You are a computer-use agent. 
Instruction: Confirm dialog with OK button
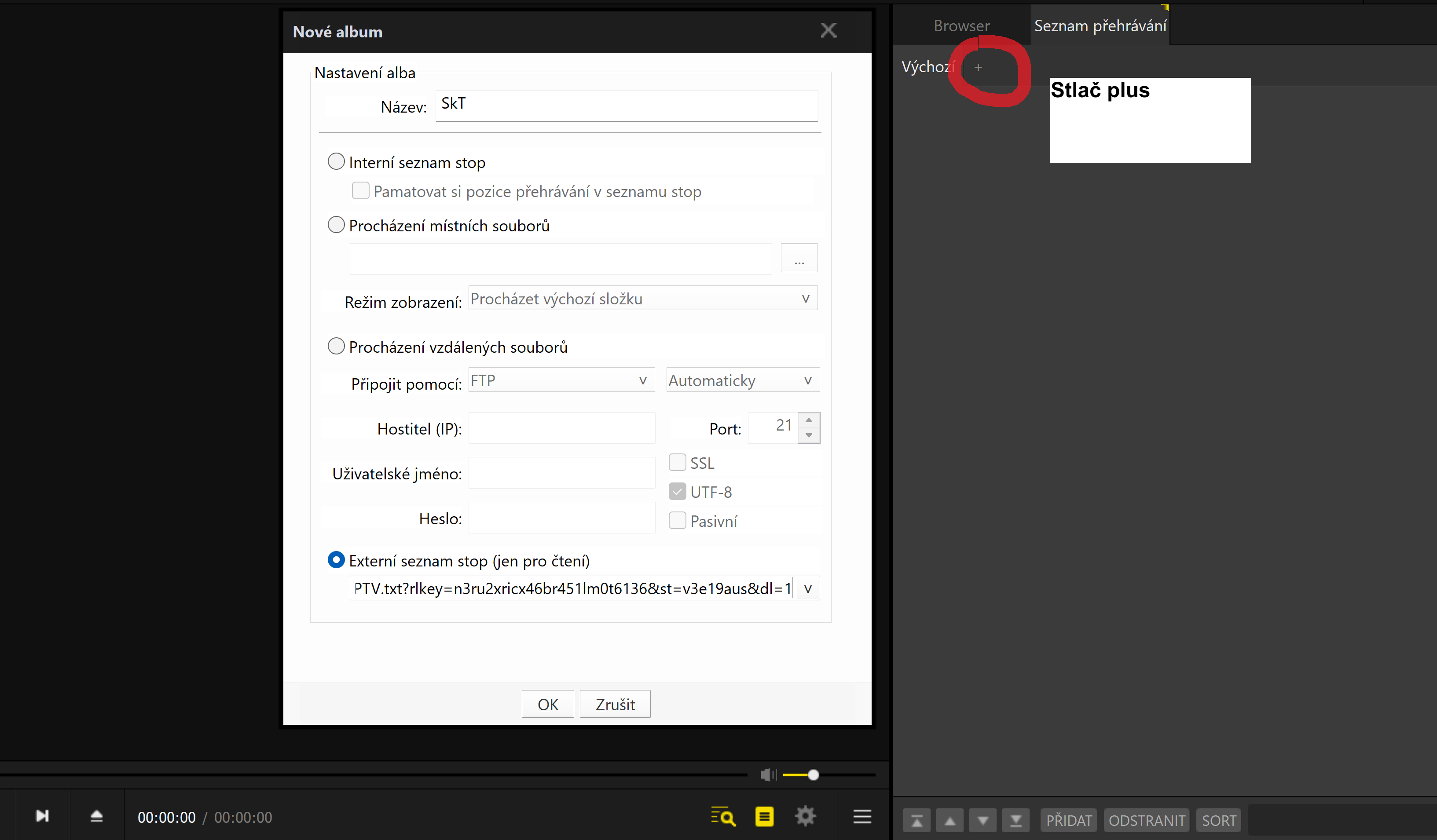(547, 705)
